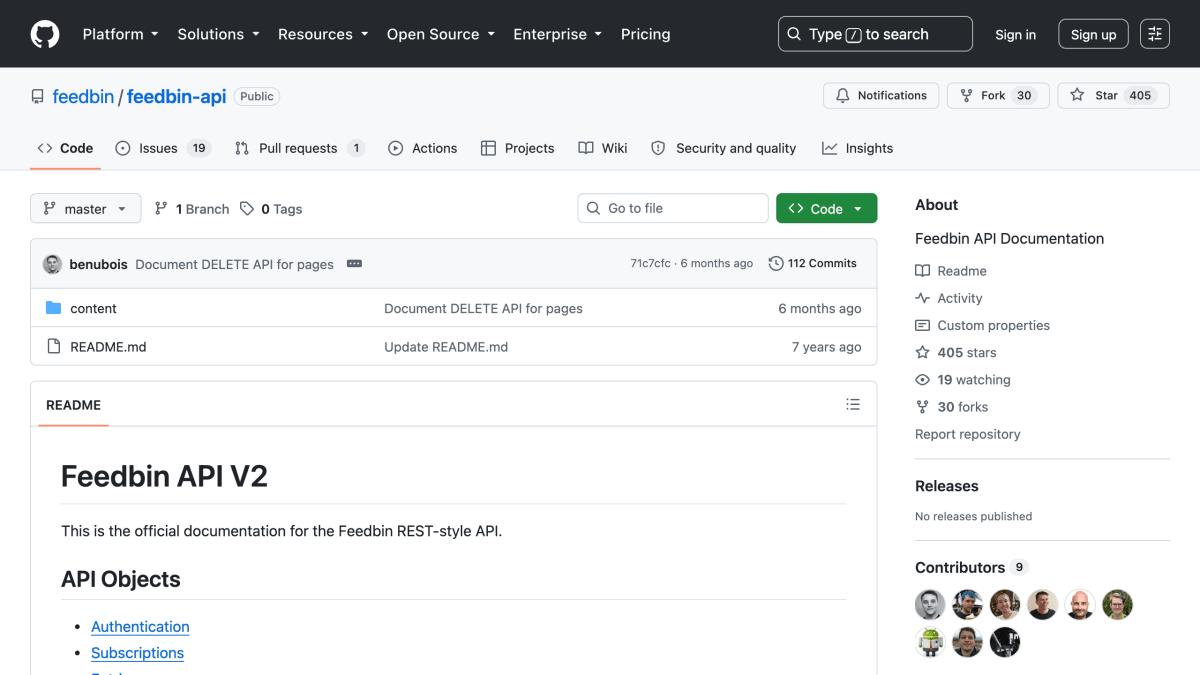Expand the Resources menu

tap(324, 34)
